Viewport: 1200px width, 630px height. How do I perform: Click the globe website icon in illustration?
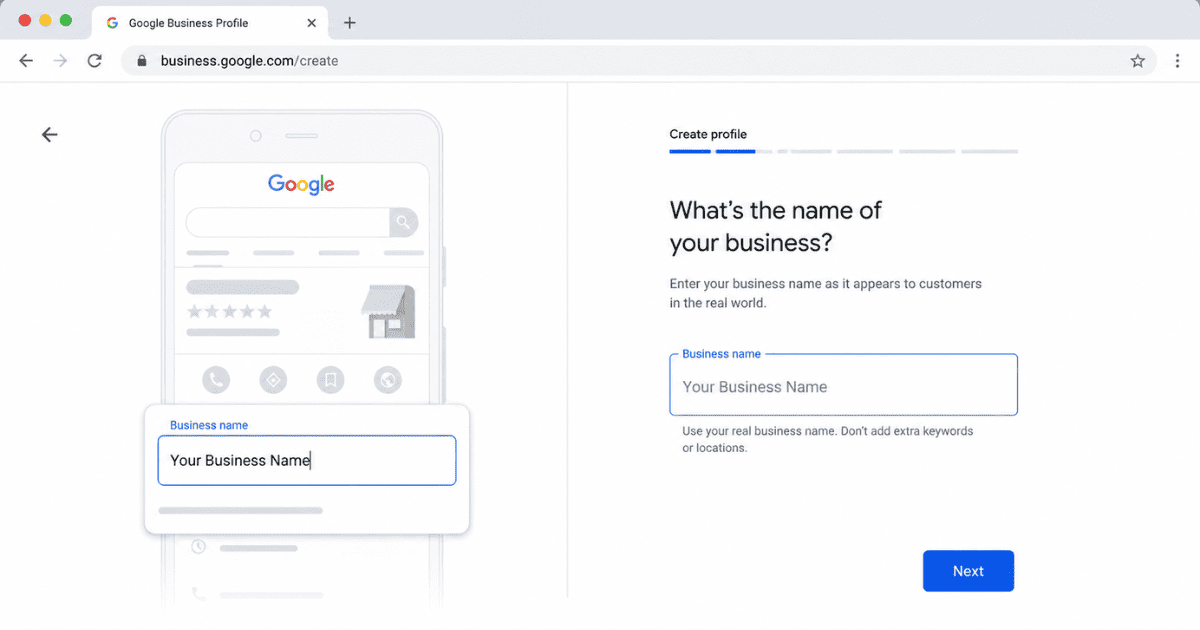pyautogui.click(x=387, y=380)
